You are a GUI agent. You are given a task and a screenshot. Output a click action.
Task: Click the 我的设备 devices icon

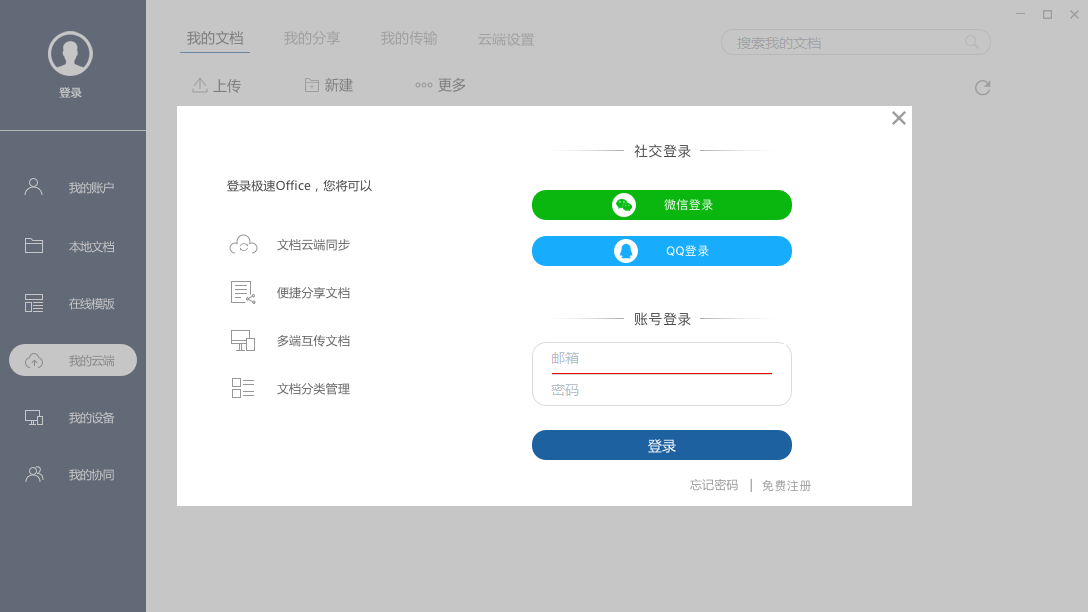(34, 417)
